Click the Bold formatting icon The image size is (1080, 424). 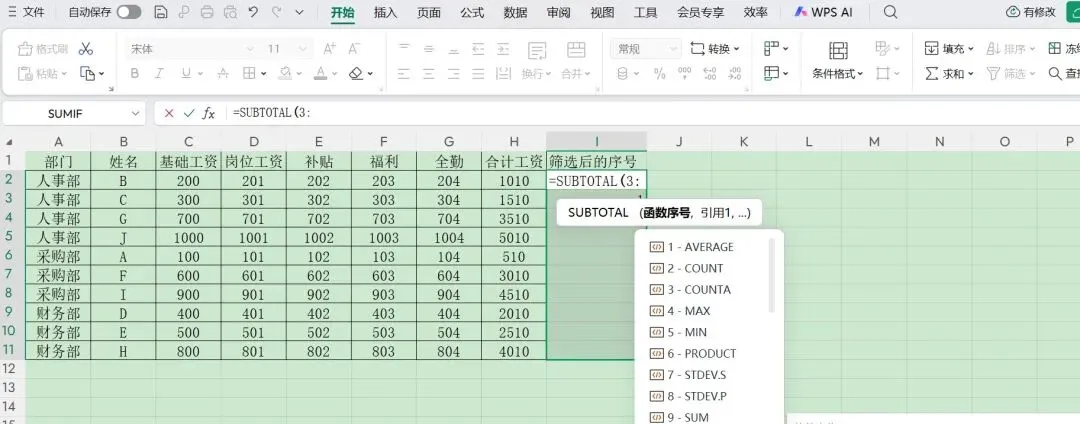[x=135, y=74]
